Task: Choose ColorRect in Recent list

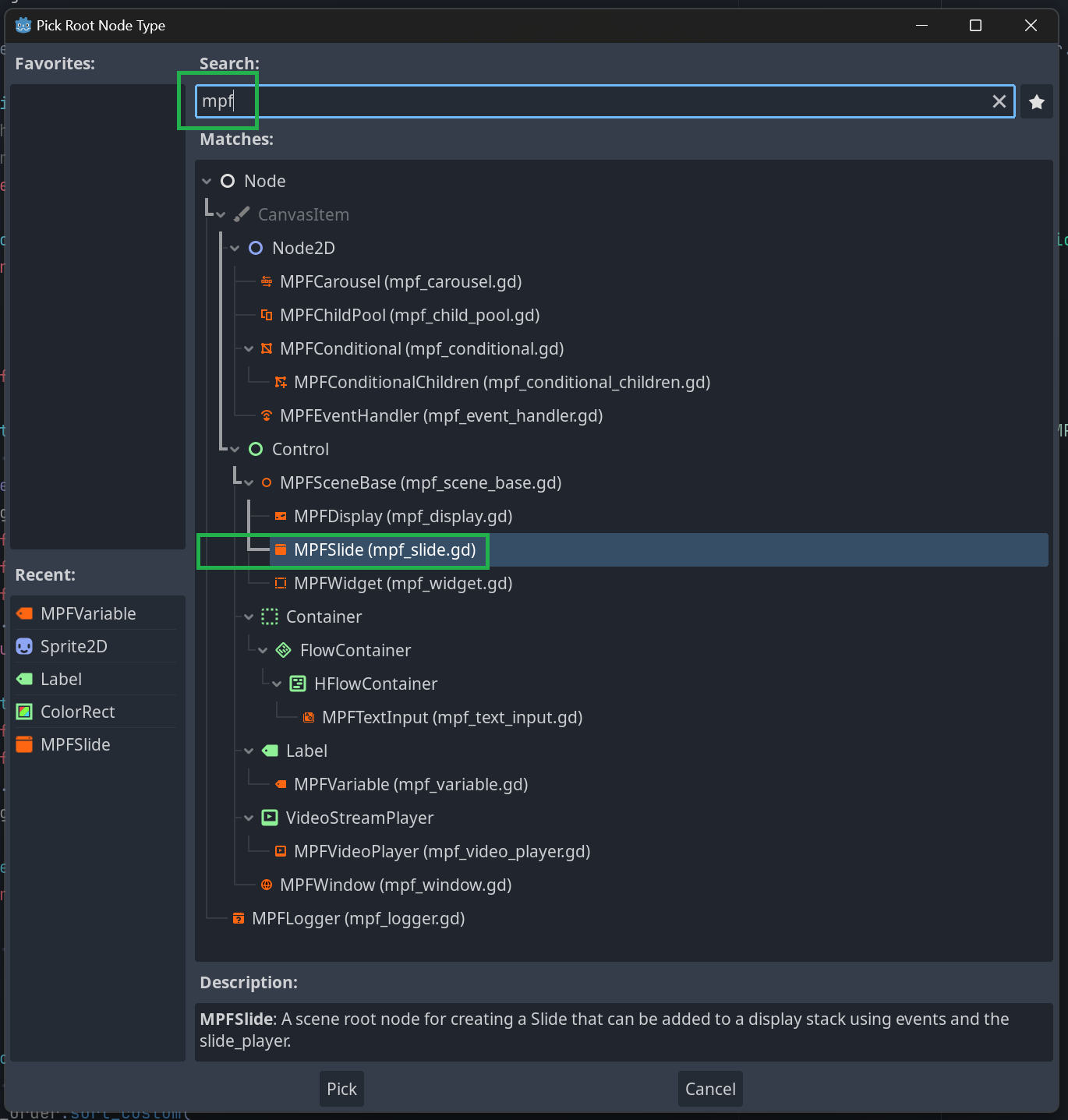Action: click(x=77, y=712)
